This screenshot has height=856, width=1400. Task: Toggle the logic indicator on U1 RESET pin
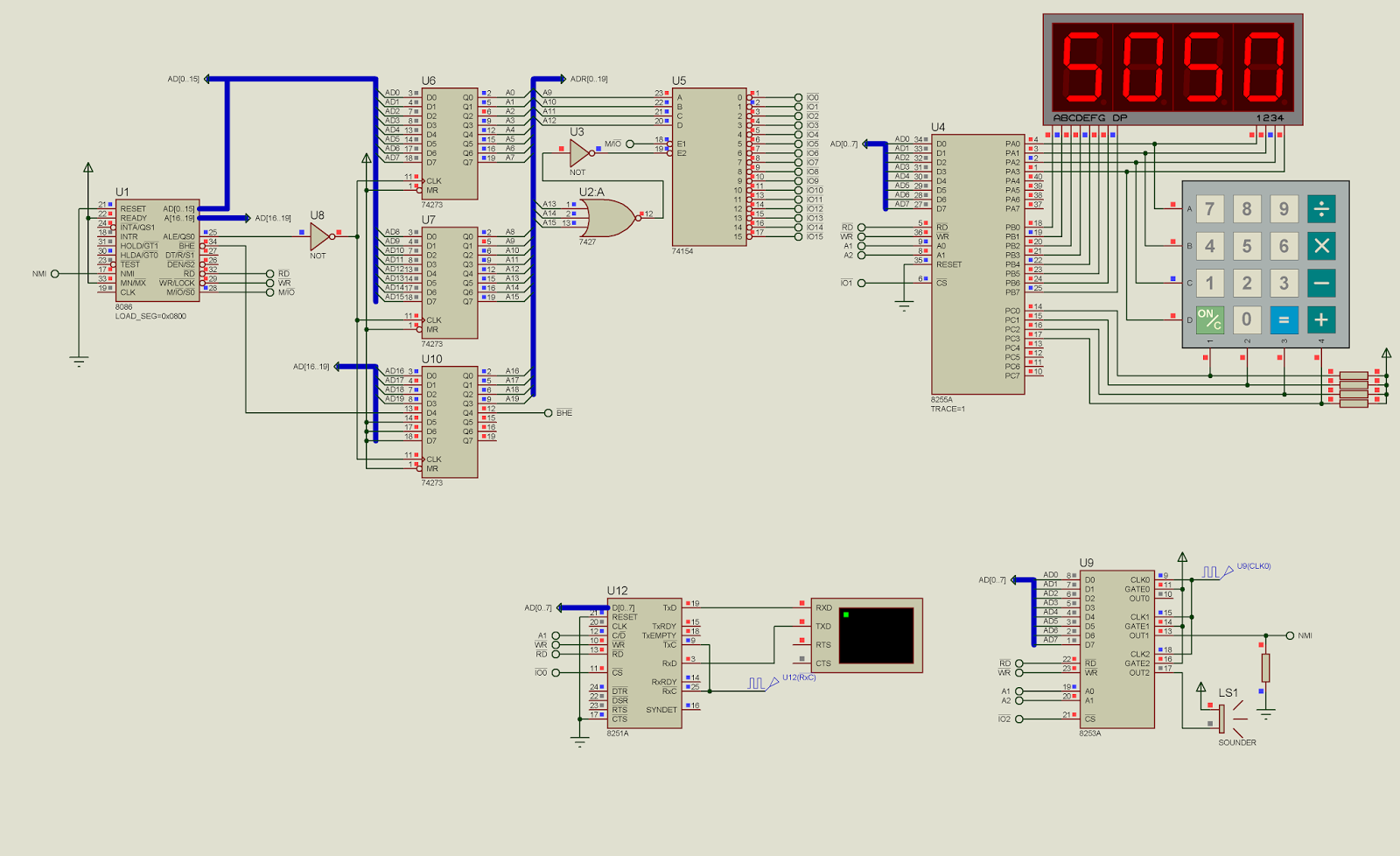[x=111, y=202]
